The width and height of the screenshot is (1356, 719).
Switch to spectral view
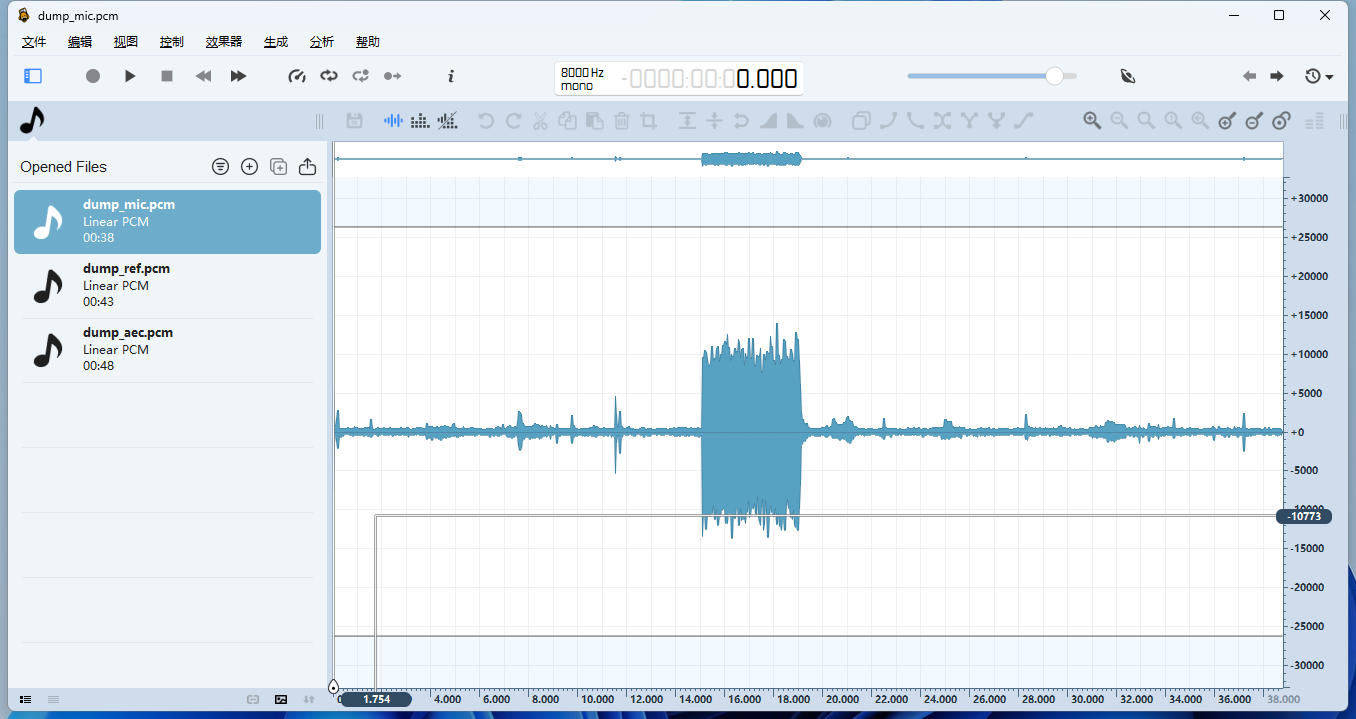(421, 121)
